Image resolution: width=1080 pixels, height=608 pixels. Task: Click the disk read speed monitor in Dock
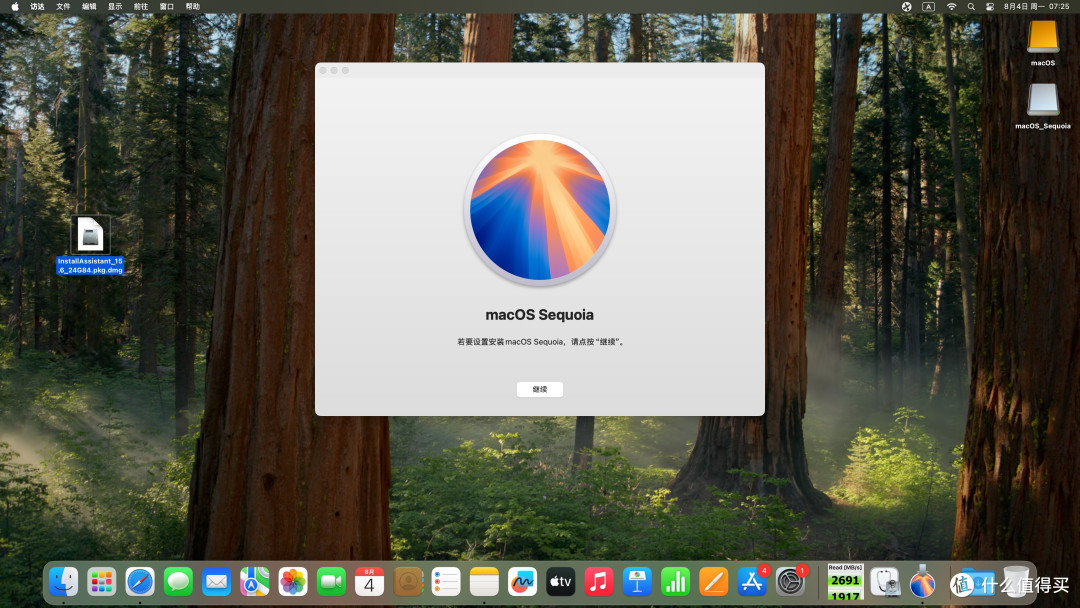point(845,583)
